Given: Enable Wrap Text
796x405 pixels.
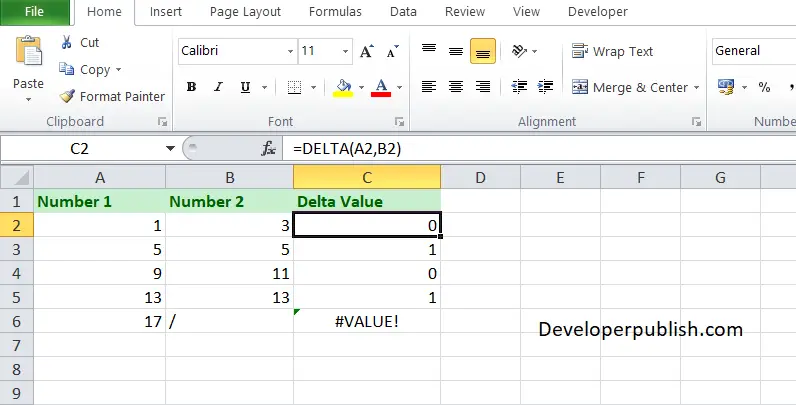Looking at the screenshot, I should (x=612, y=51).
